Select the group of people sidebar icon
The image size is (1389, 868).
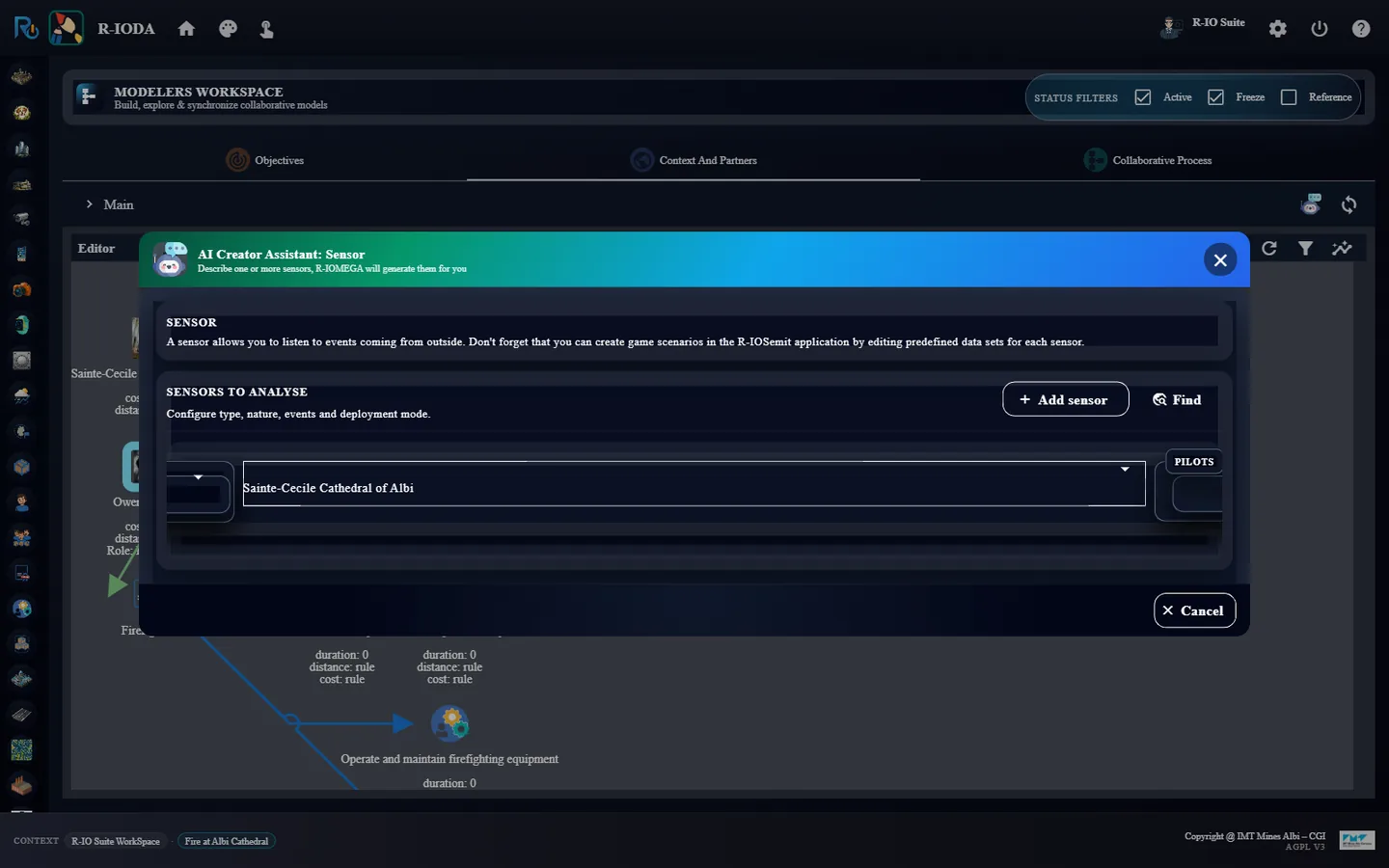tap(21, 537)
